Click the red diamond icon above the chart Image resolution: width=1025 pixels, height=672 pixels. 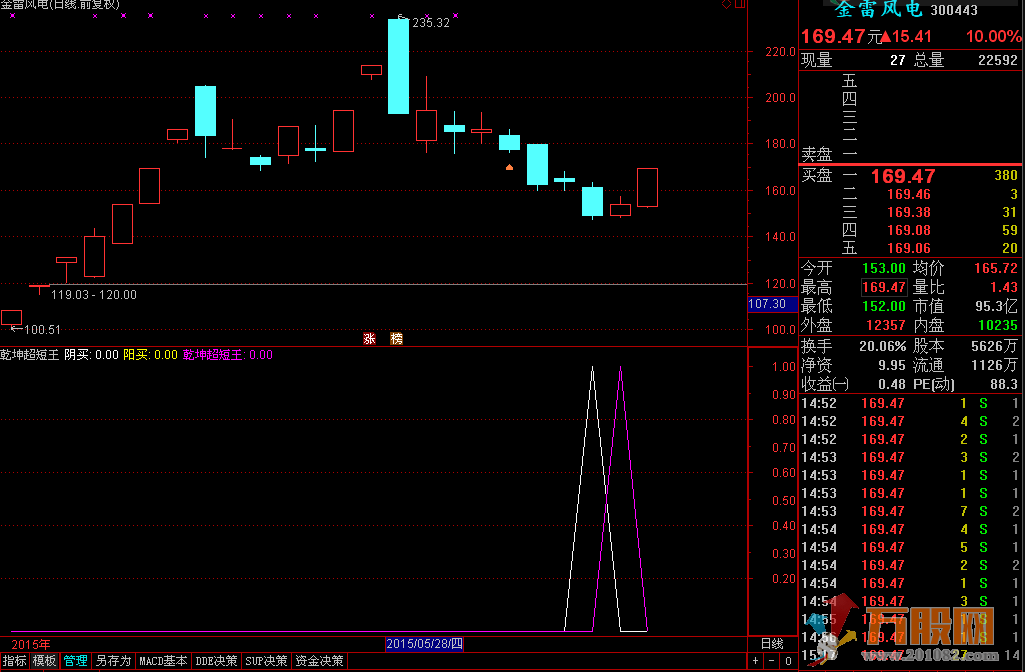point(726,4)
